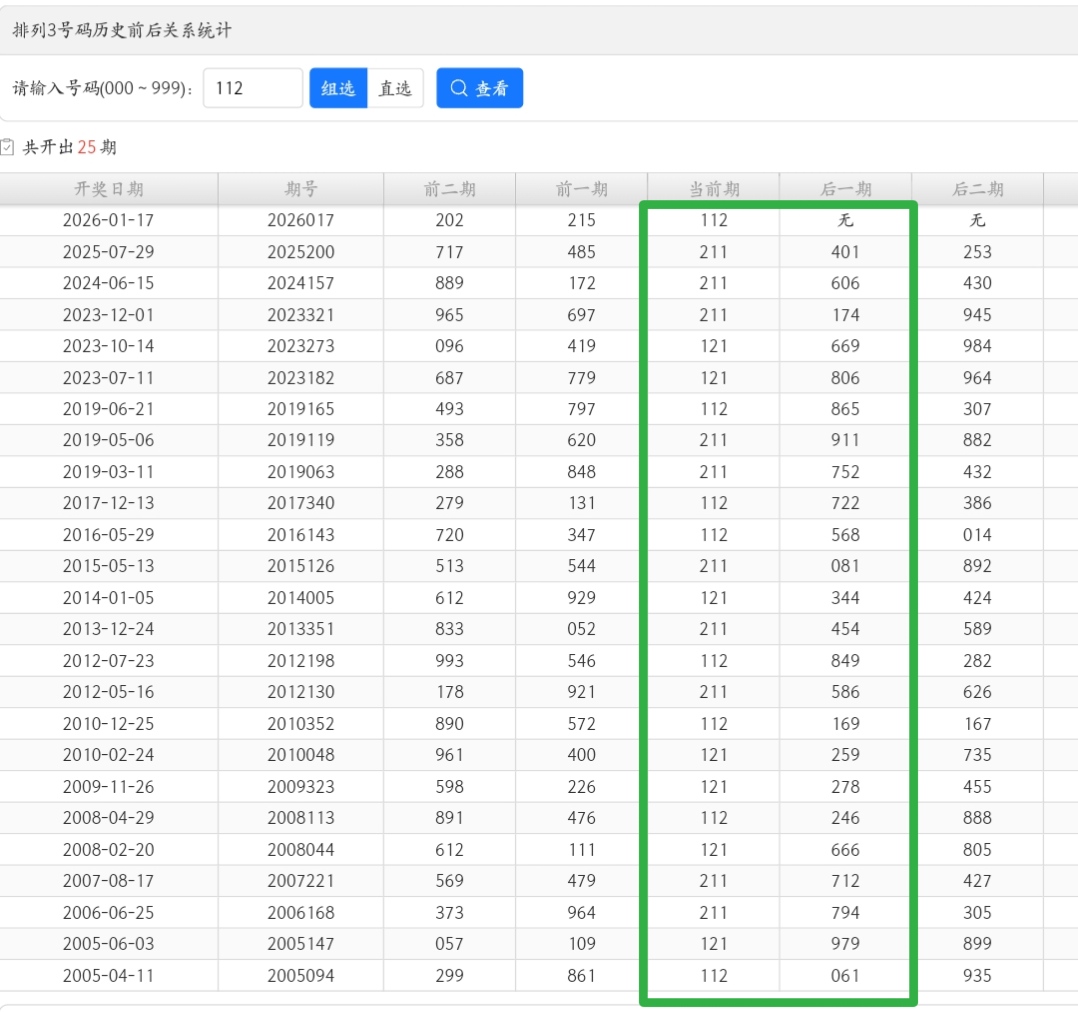The height and width of the screenshot is (1012, 1078).
Task: Click the 期号 column header
Action: (x=301, y=189)
